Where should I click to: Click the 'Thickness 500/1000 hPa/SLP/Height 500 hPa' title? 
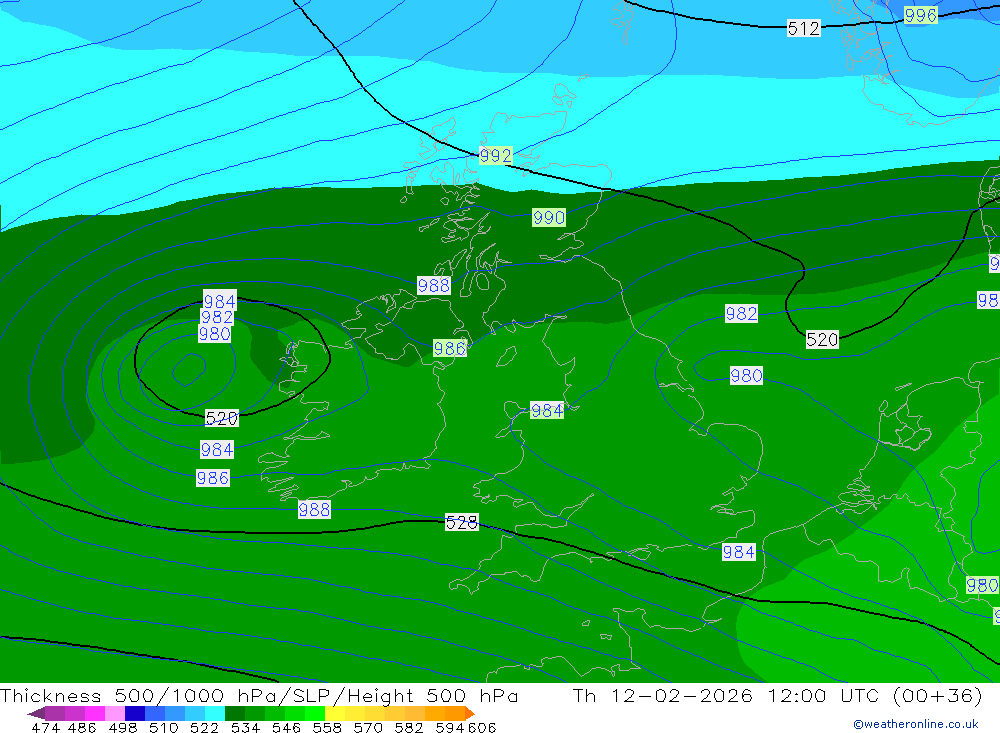pos(259,695)
